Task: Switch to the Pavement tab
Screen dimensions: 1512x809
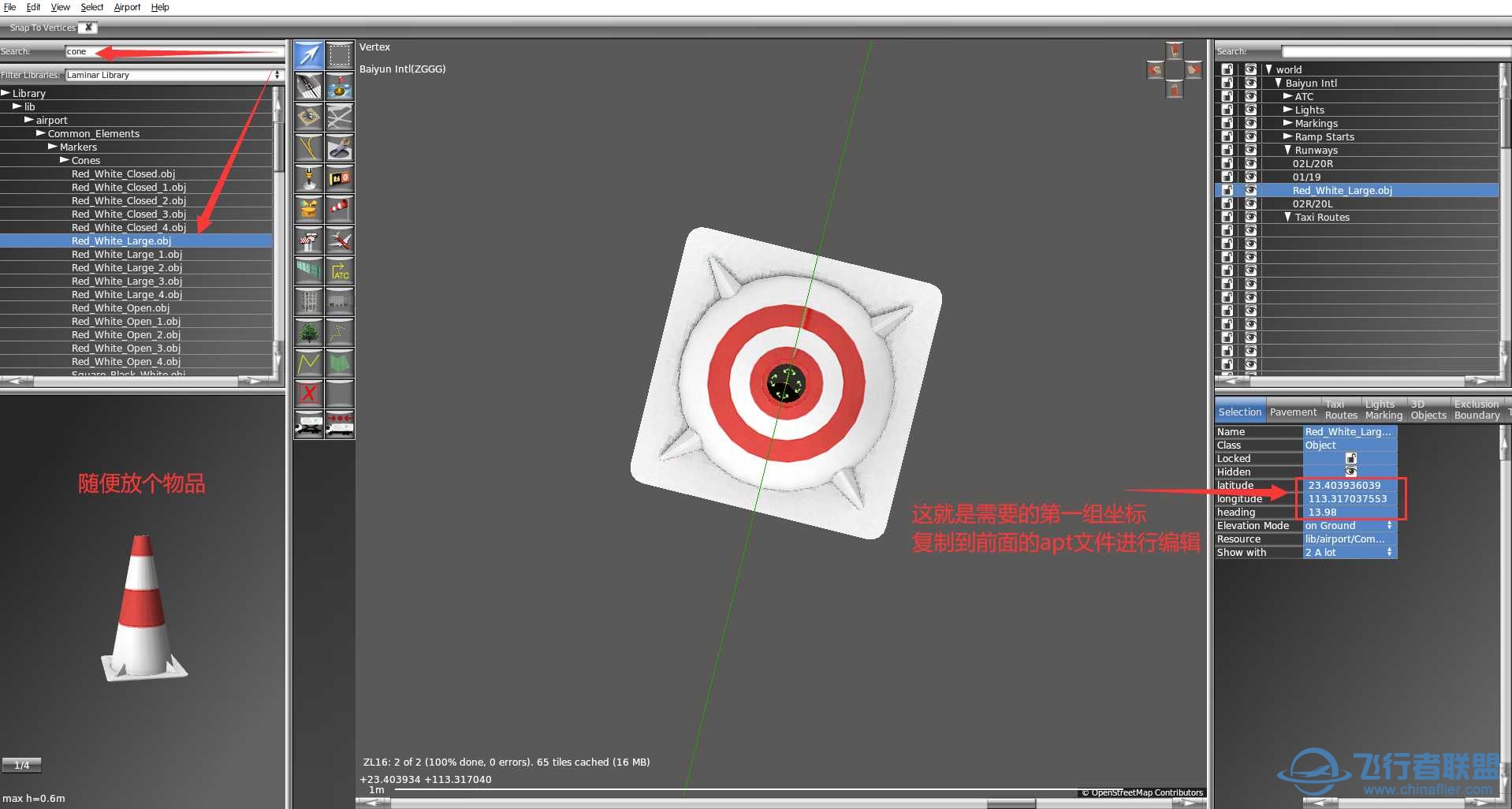Action: [x=1293, y=412]
